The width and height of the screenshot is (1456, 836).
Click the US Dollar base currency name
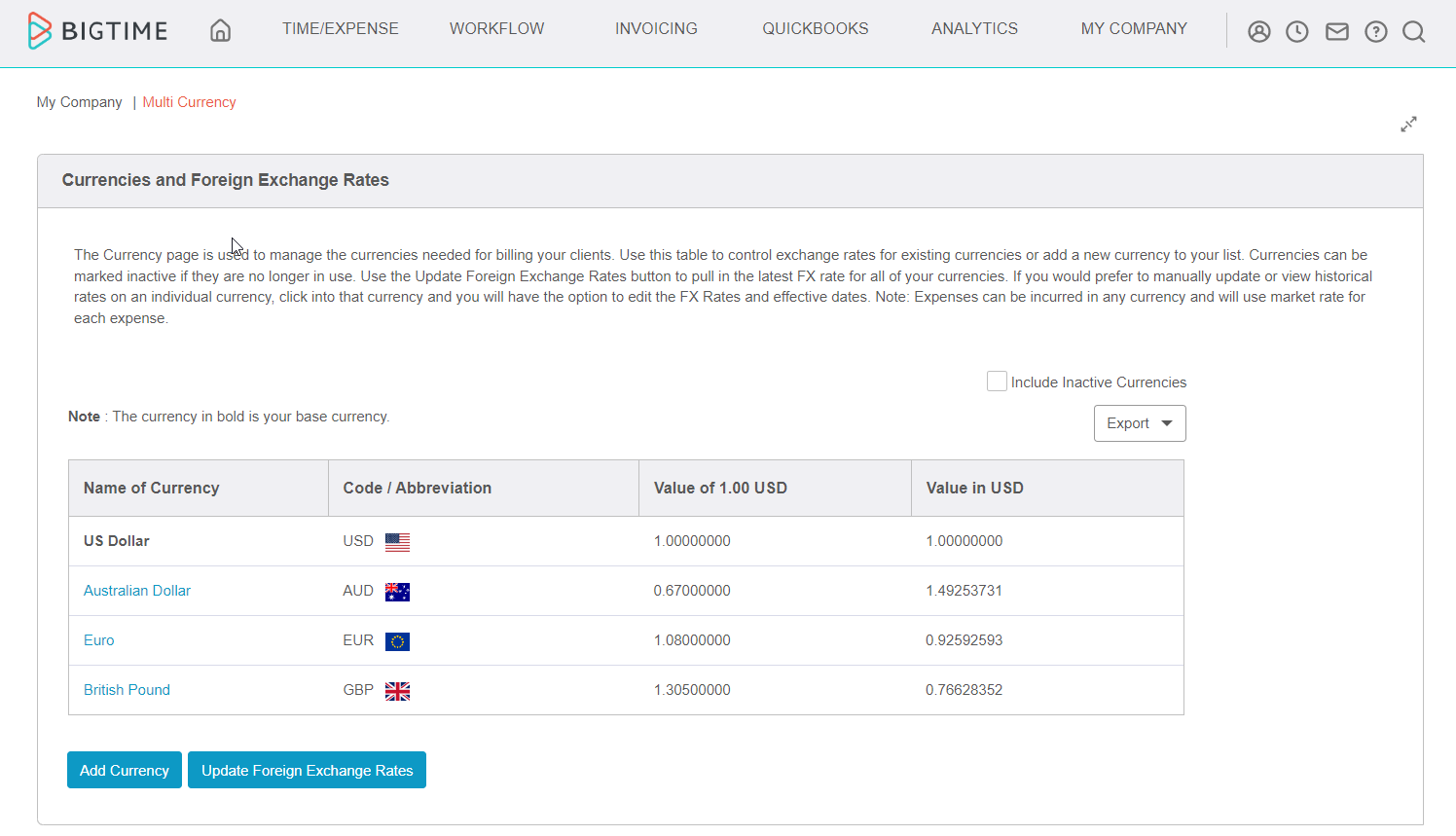117,541
